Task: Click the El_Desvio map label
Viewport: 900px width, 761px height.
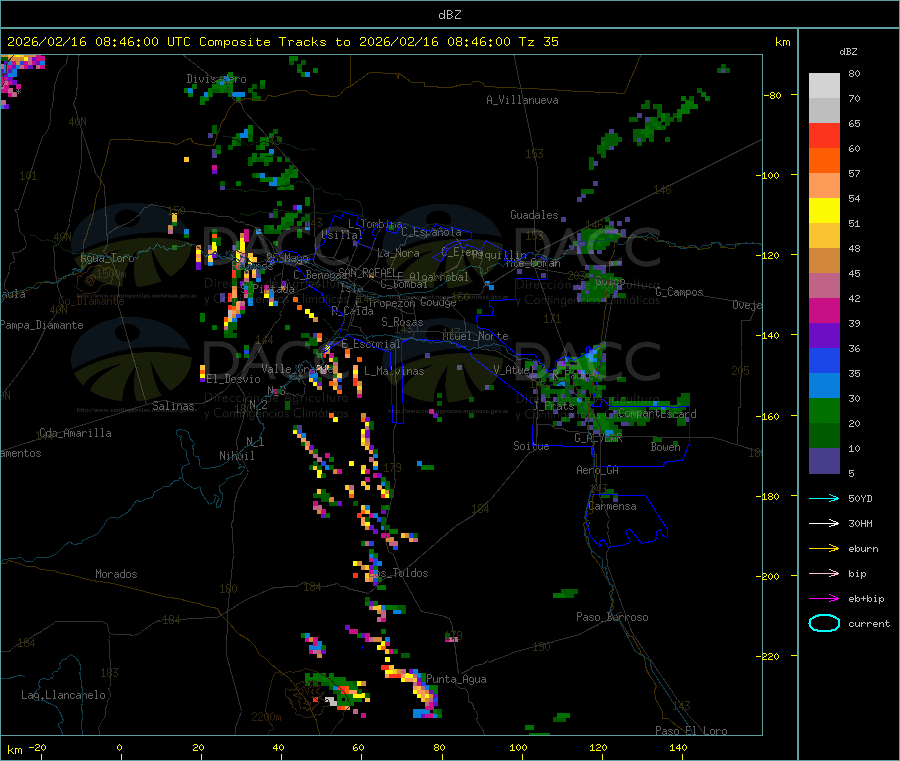Action: coord(234,379)
